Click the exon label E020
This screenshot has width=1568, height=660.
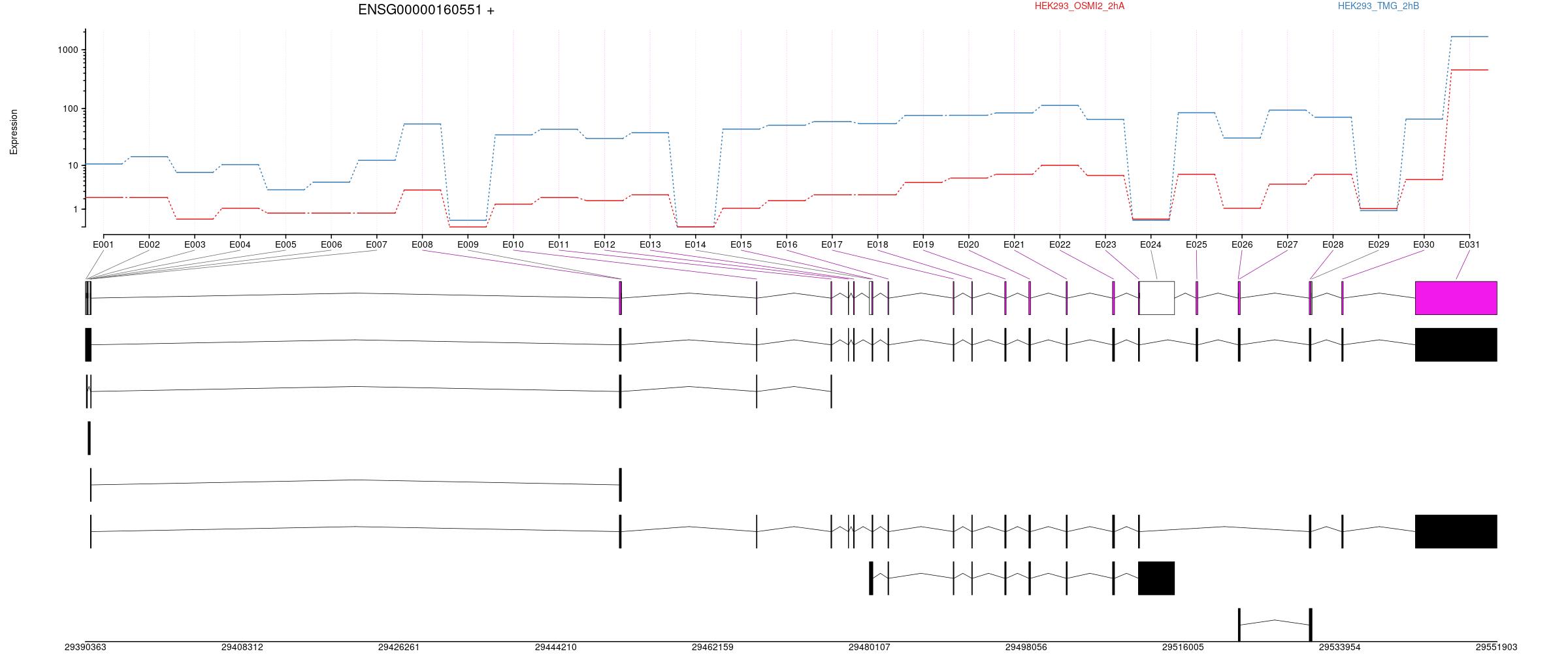coord(968,245)
